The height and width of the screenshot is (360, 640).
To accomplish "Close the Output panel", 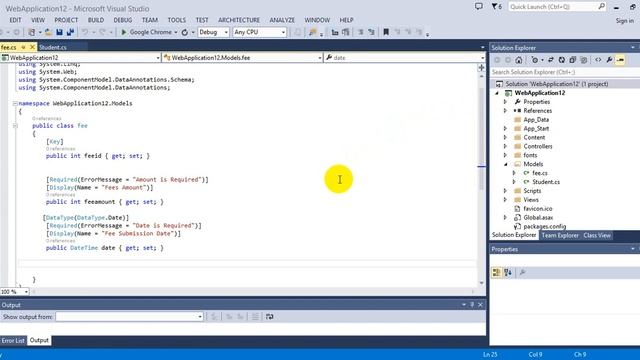I will pyautogui.click(x=480, y=305).
